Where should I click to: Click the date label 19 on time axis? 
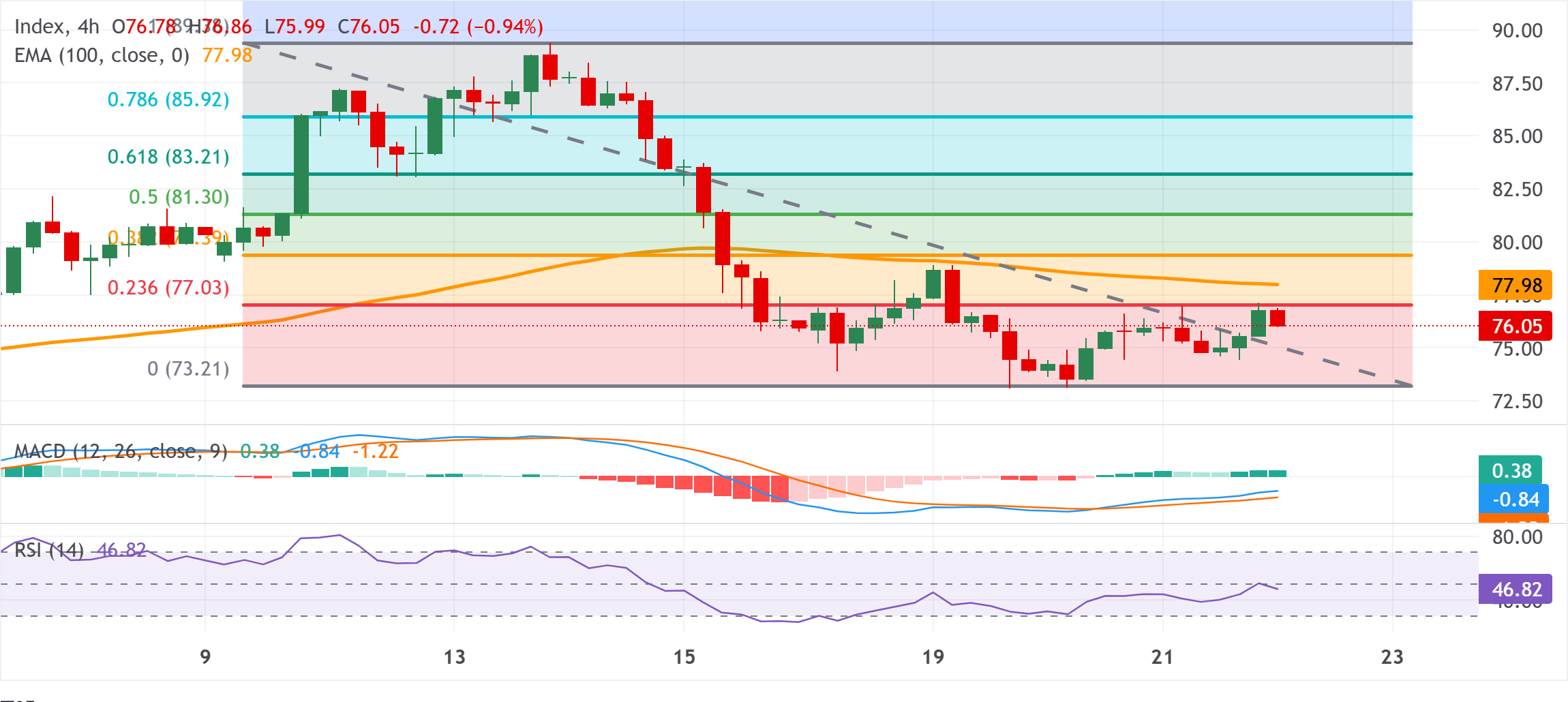[933, 657]
